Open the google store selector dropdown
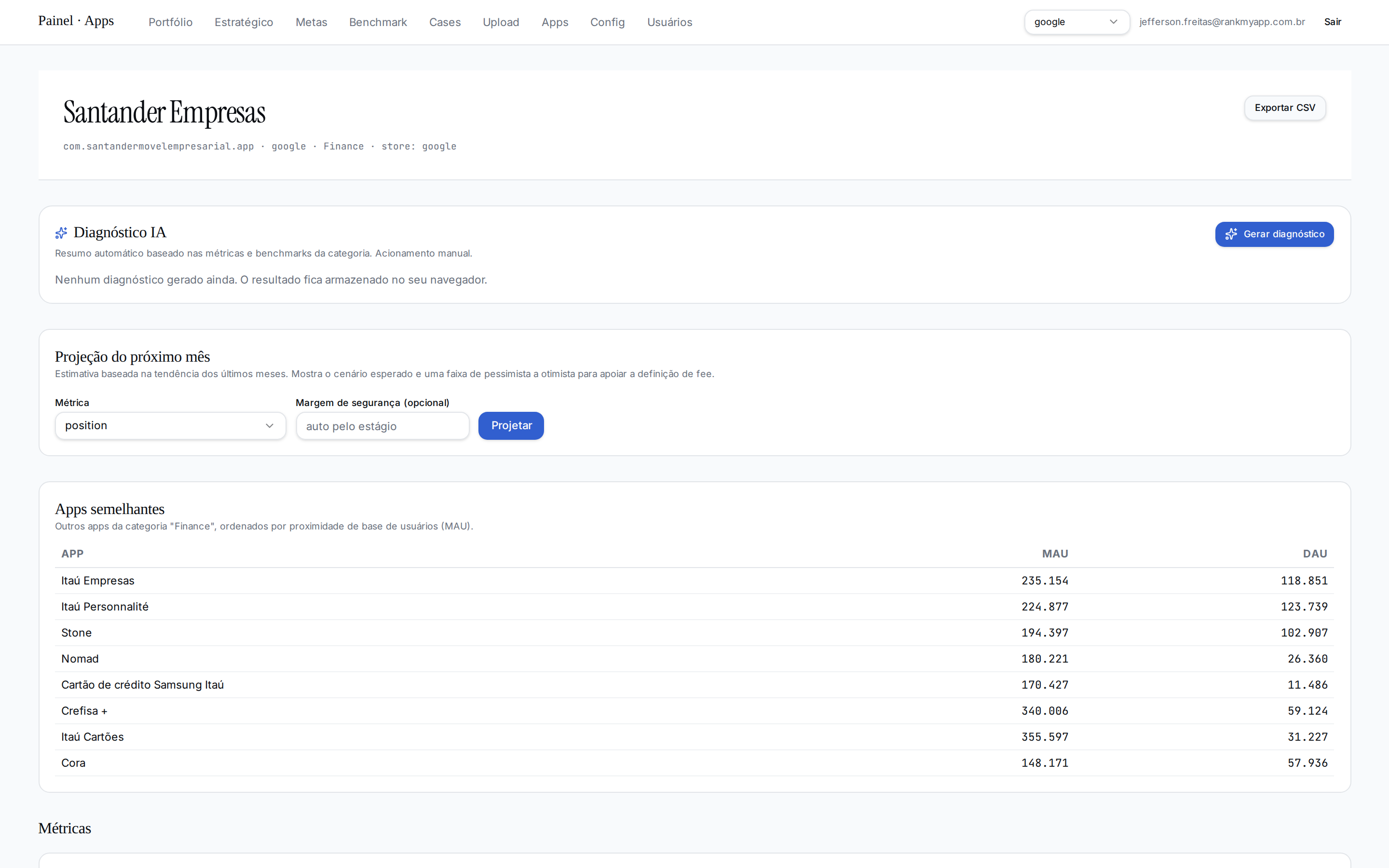Image resolution: width=1389 pixels, height=868 pixels. (x=1077, y=22)
